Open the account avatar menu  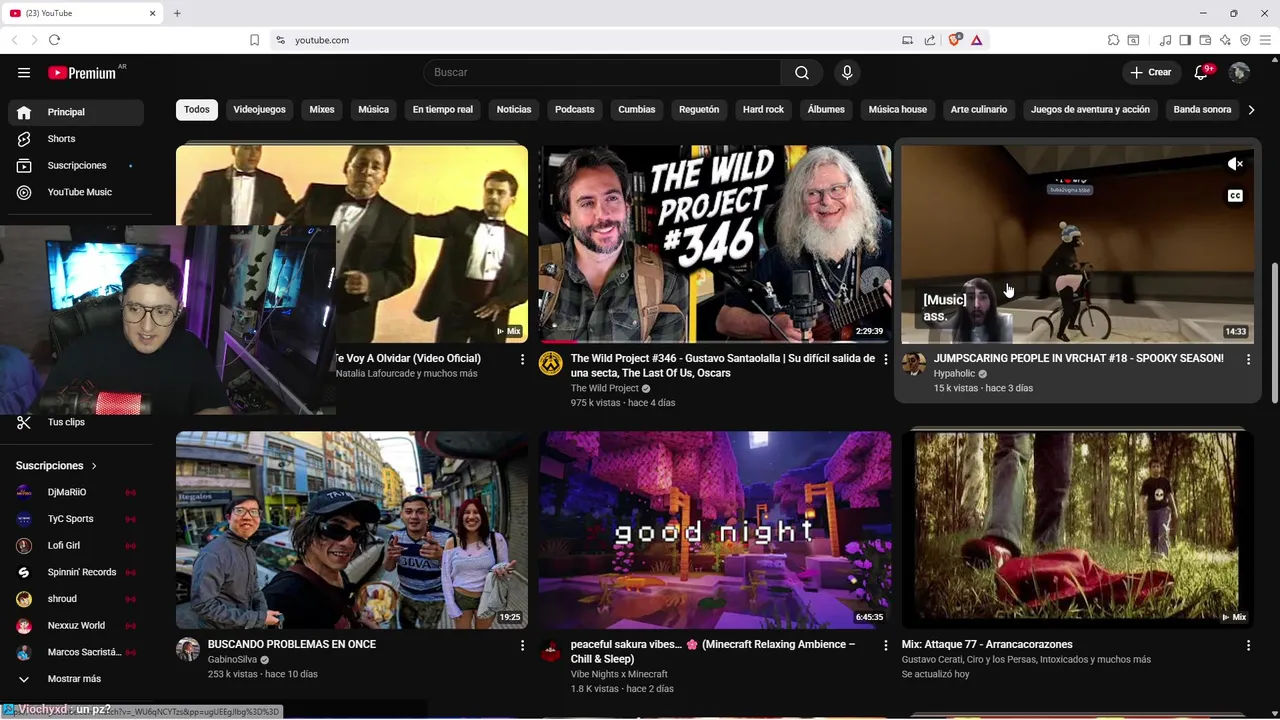point(1239,72)
